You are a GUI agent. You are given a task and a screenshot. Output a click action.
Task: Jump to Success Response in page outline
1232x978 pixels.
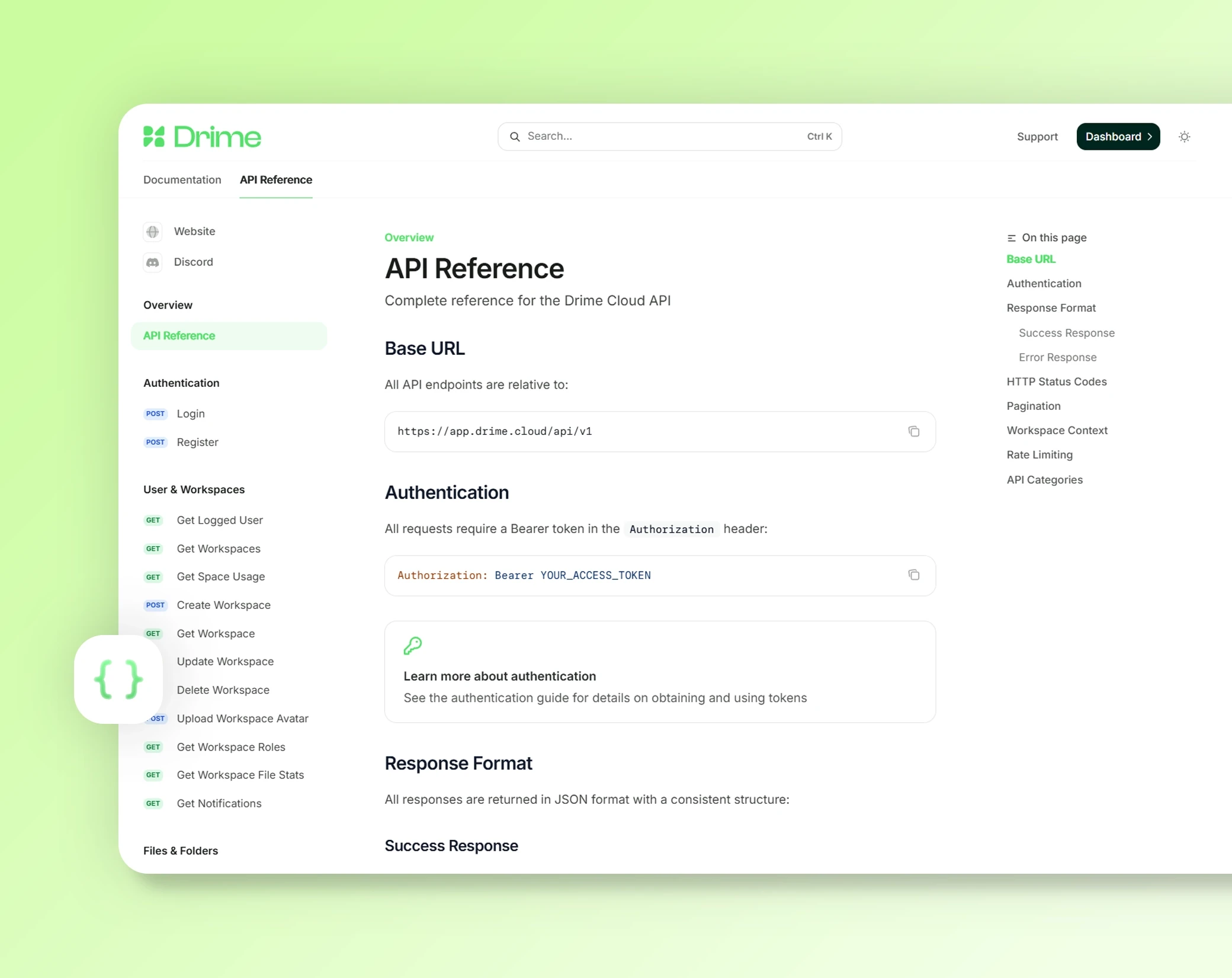click(x=1067, y=333)
